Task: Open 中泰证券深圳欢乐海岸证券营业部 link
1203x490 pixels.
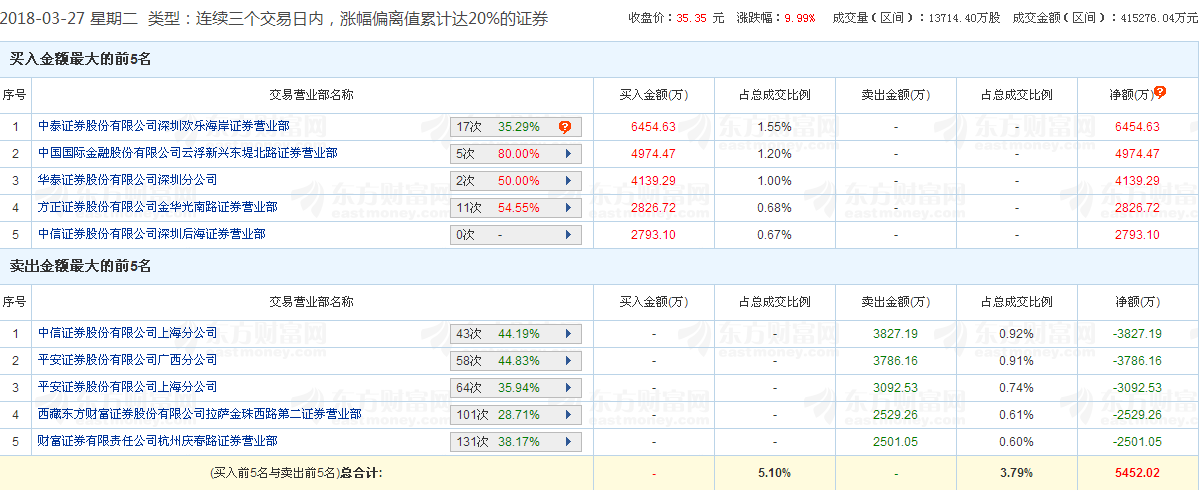Action: [x=163, y=126]
